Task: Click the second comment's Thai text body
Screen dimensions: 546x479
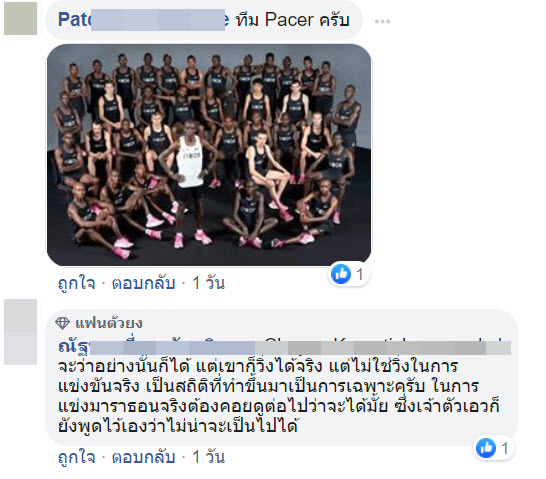Action: (279, 396)
